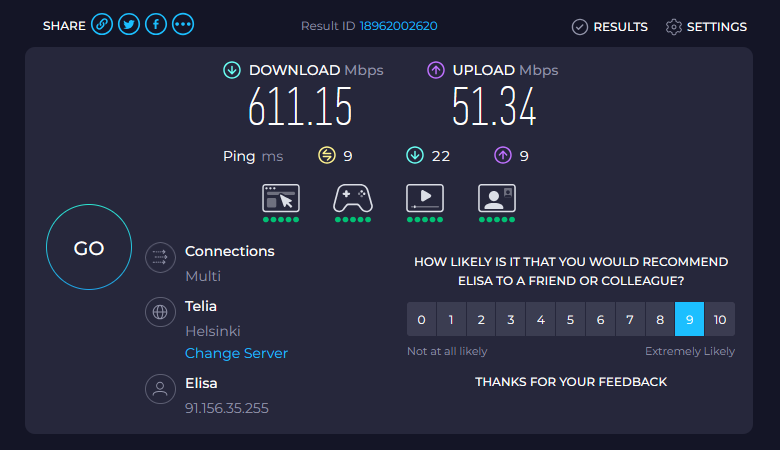Rate recommendation as 0
The height and width of the screenshot is (450, 780).
[421, 319]
